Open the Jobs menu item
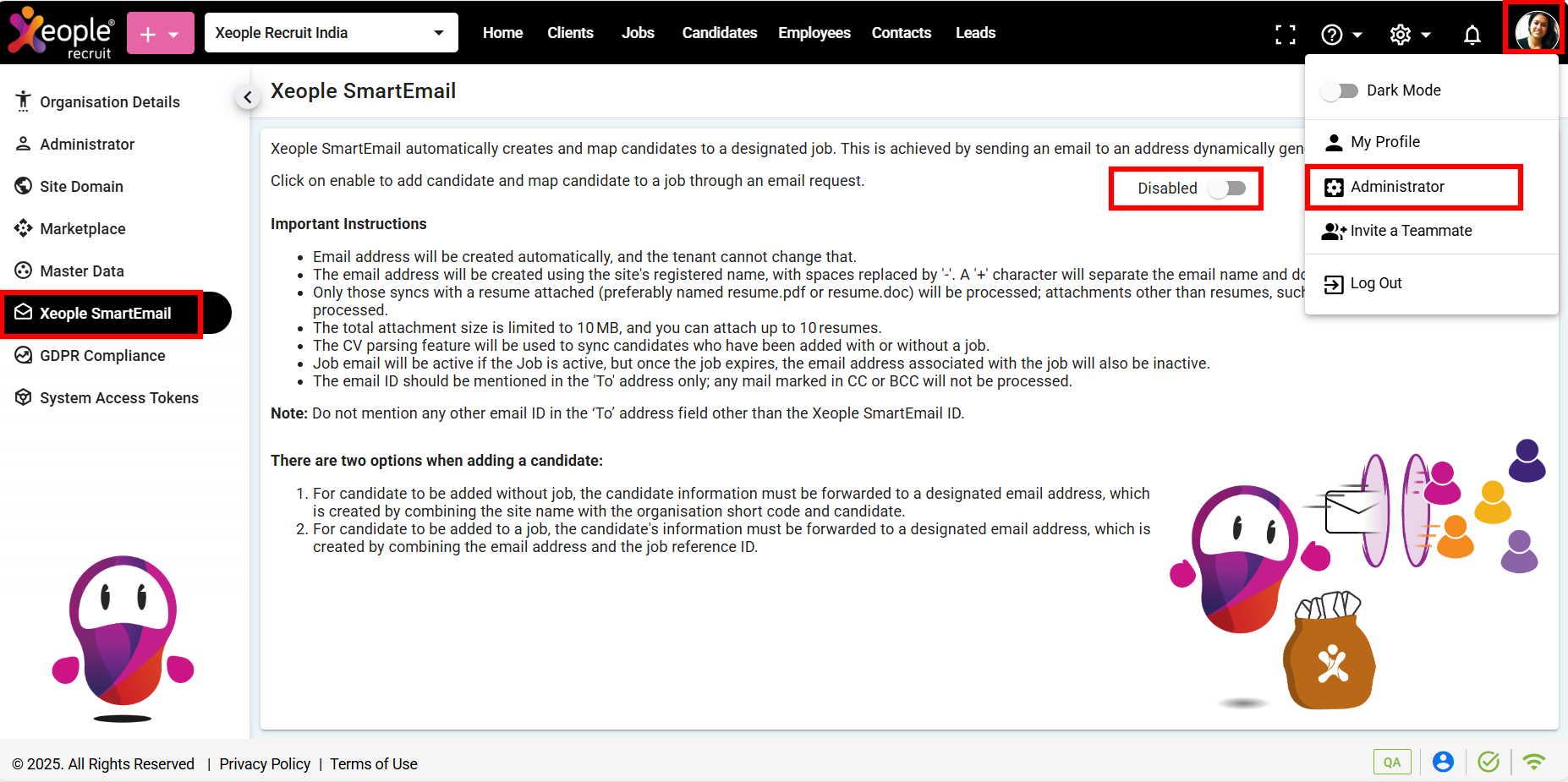1568x782 pixels. [638, 33]
